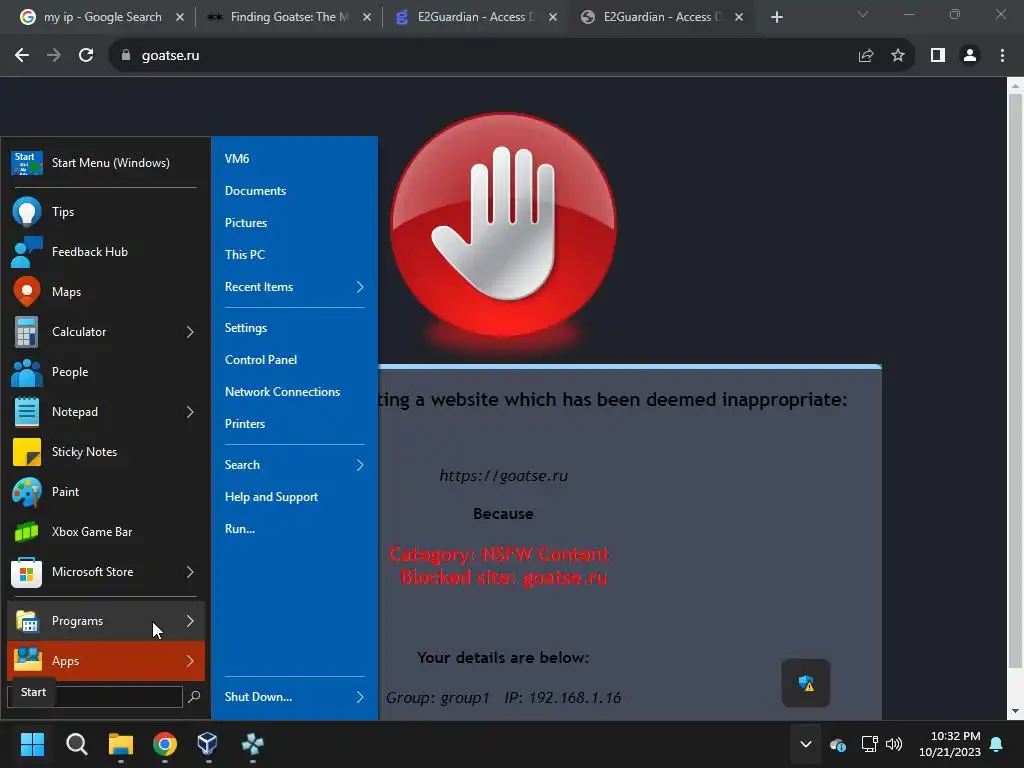
Task: Launch the Paint app icon
Action: (27, 492)
